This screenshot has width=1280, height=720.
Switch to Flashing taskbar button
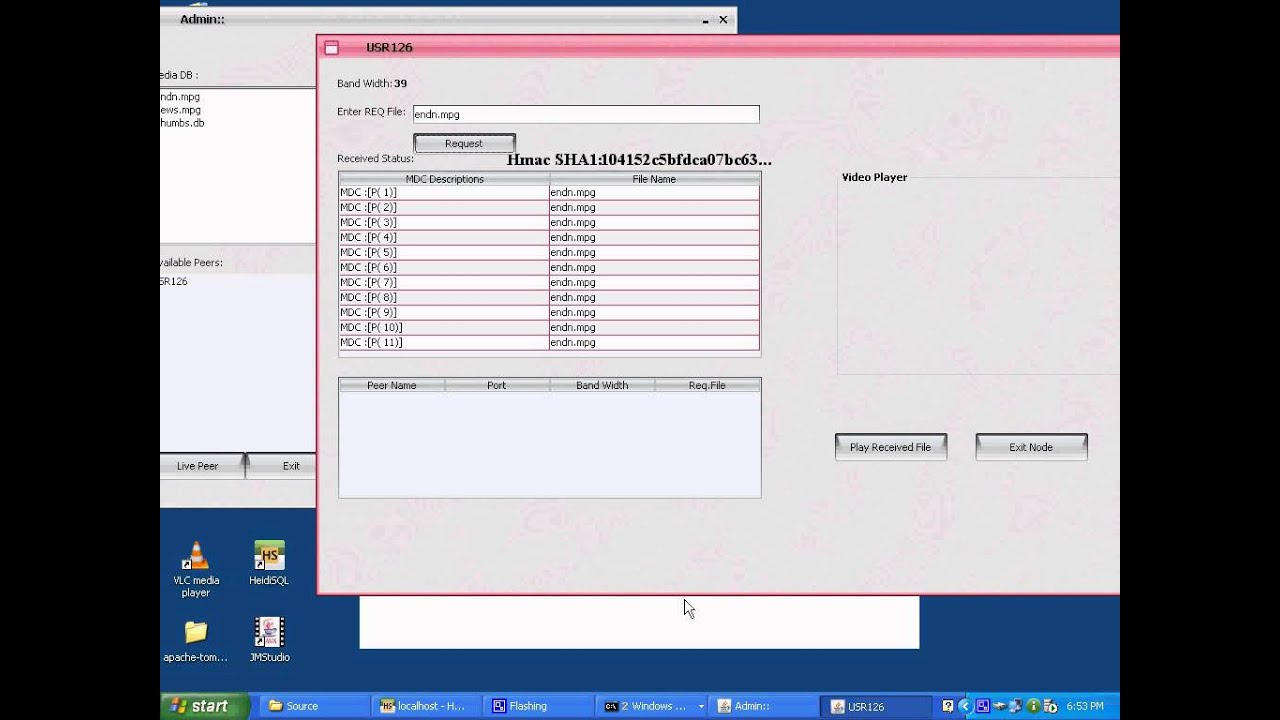540,706
